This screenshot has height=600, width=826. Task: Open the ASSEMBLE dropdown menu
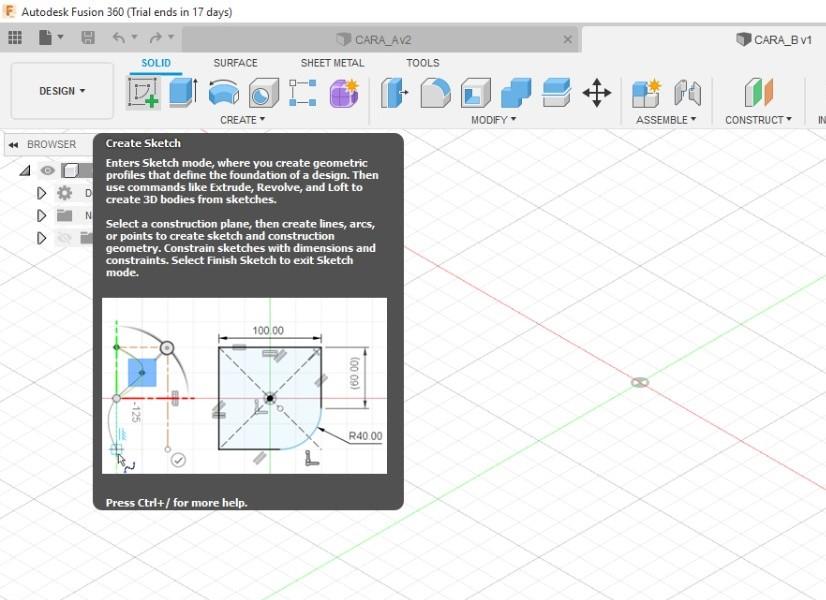point(666,120)
